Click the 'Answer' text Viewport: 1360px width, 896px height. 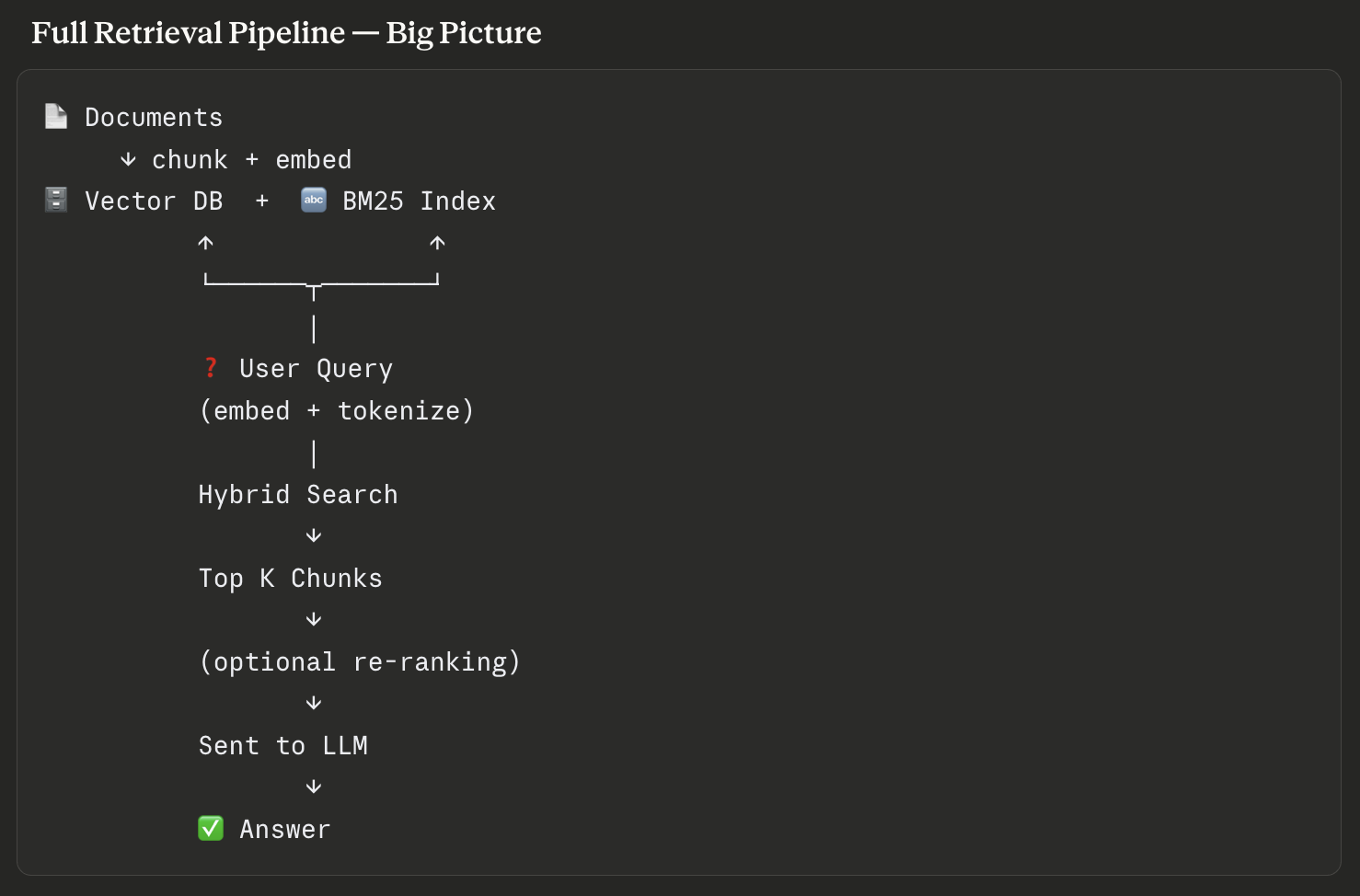pyautogui.click(x=285, y=830)
